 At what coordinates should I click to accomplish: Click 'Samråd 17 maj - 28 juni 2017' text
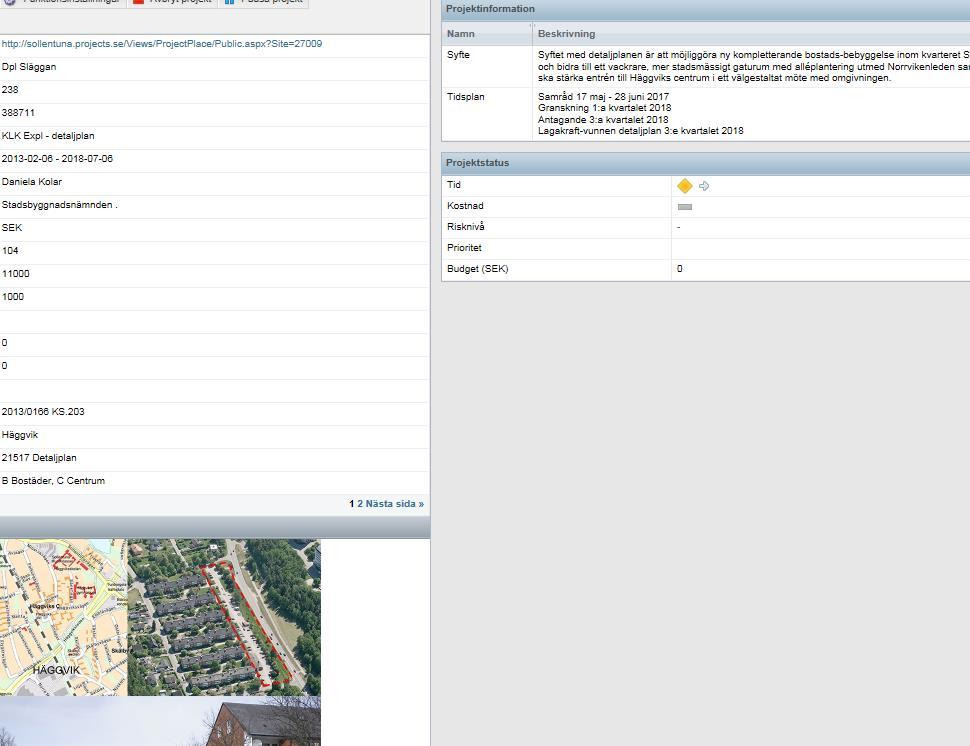tap(603, 96)
